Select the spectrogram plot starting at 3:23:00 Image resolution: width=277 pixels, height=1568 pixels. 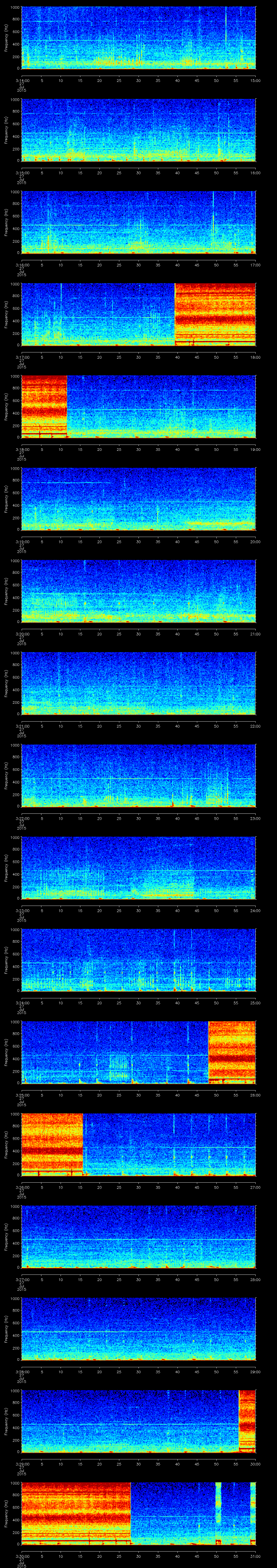point(139,868)
